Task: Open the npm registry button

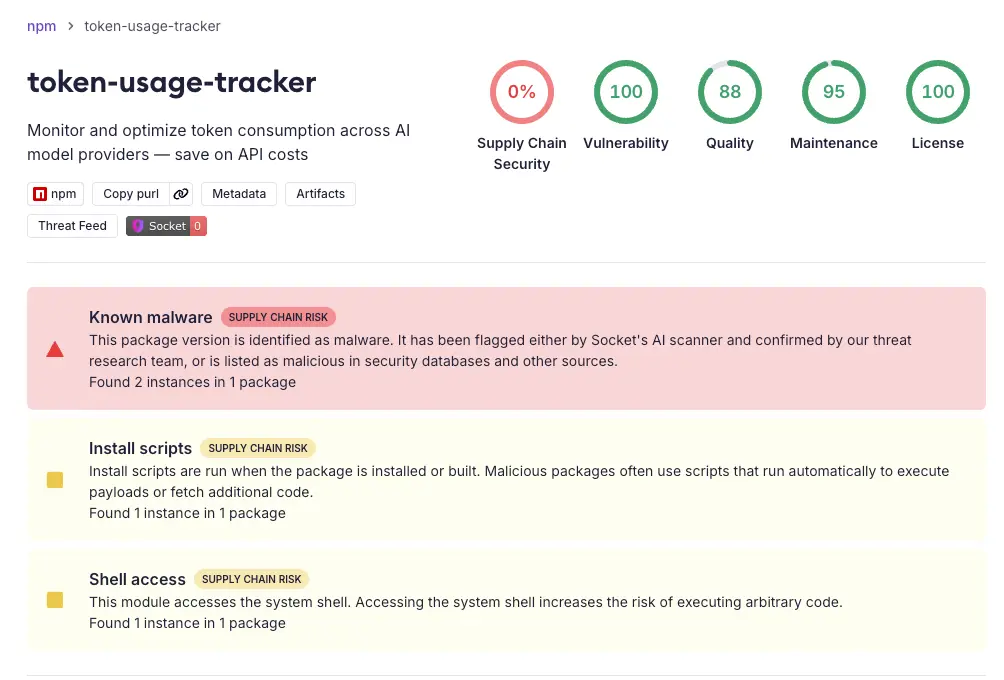Action: click(55, 194)
